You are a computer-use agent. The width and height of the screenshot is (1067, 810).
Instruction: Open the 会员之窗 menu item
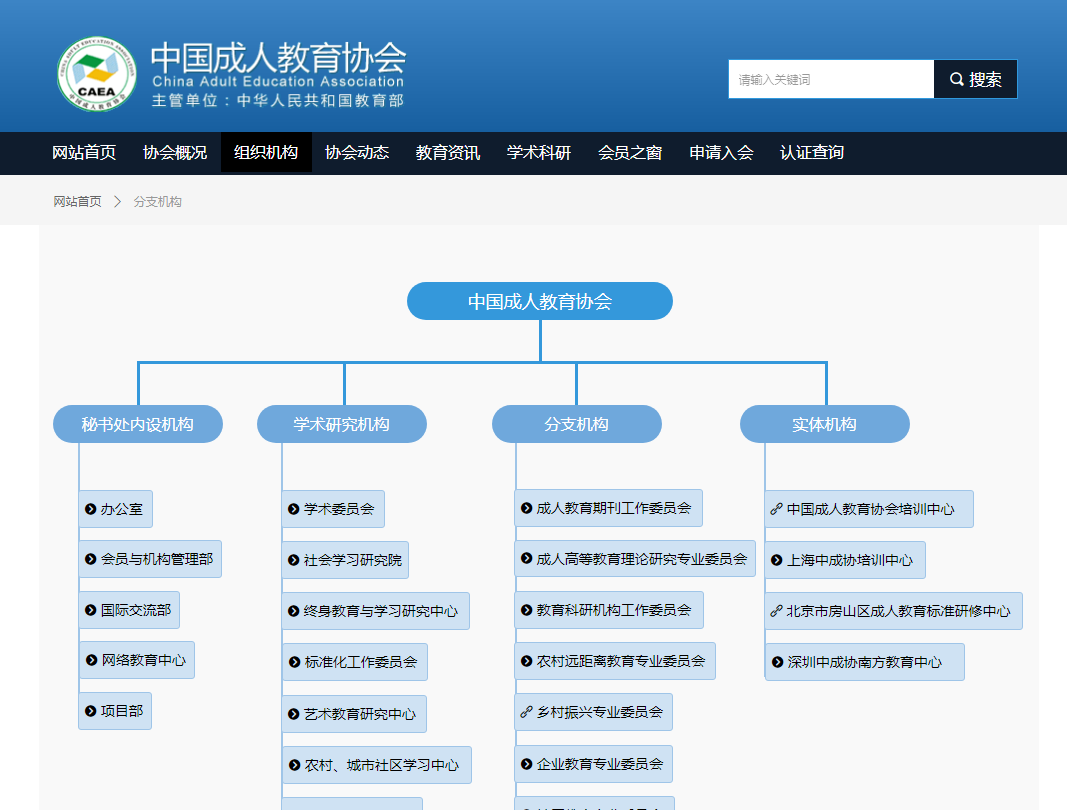[x=630, y=152]
